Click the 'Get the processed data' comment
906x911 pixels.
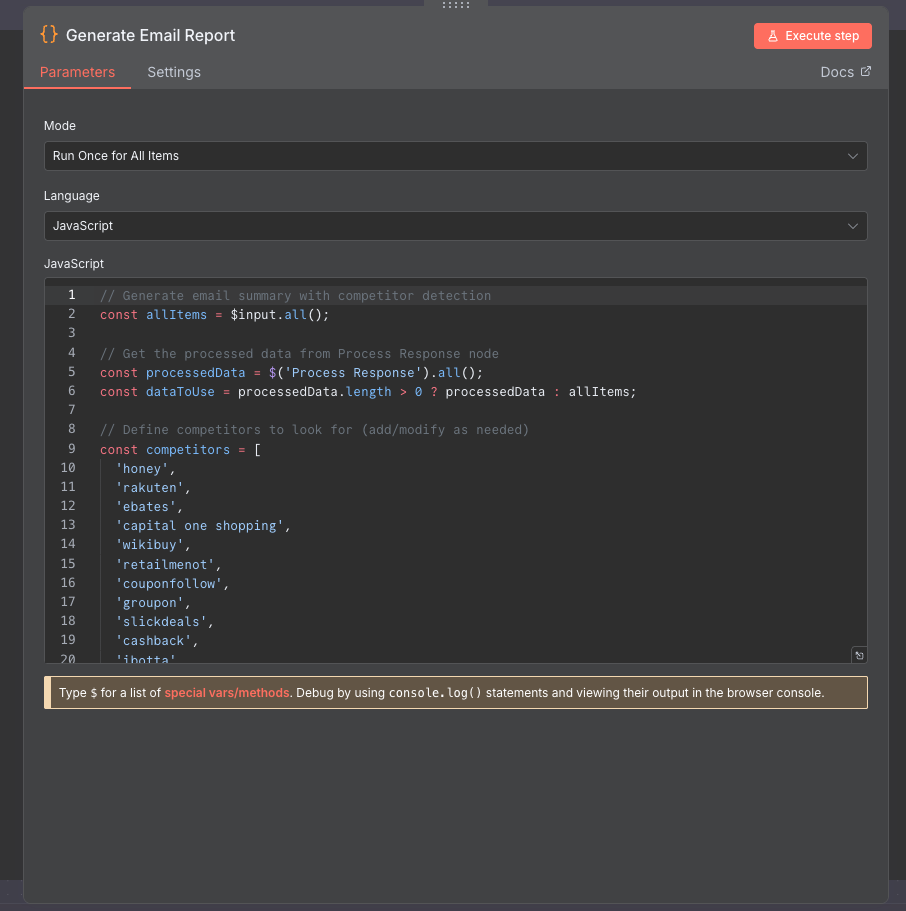[x=299, y=353]
